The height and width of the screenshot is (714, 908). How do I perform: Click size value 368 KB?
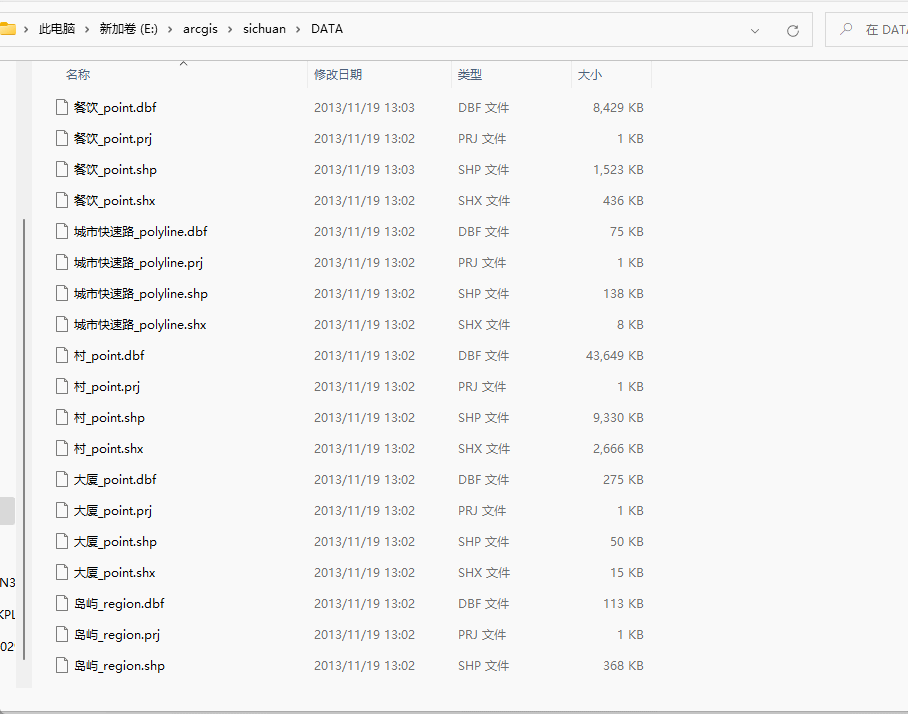click(623, 665)
